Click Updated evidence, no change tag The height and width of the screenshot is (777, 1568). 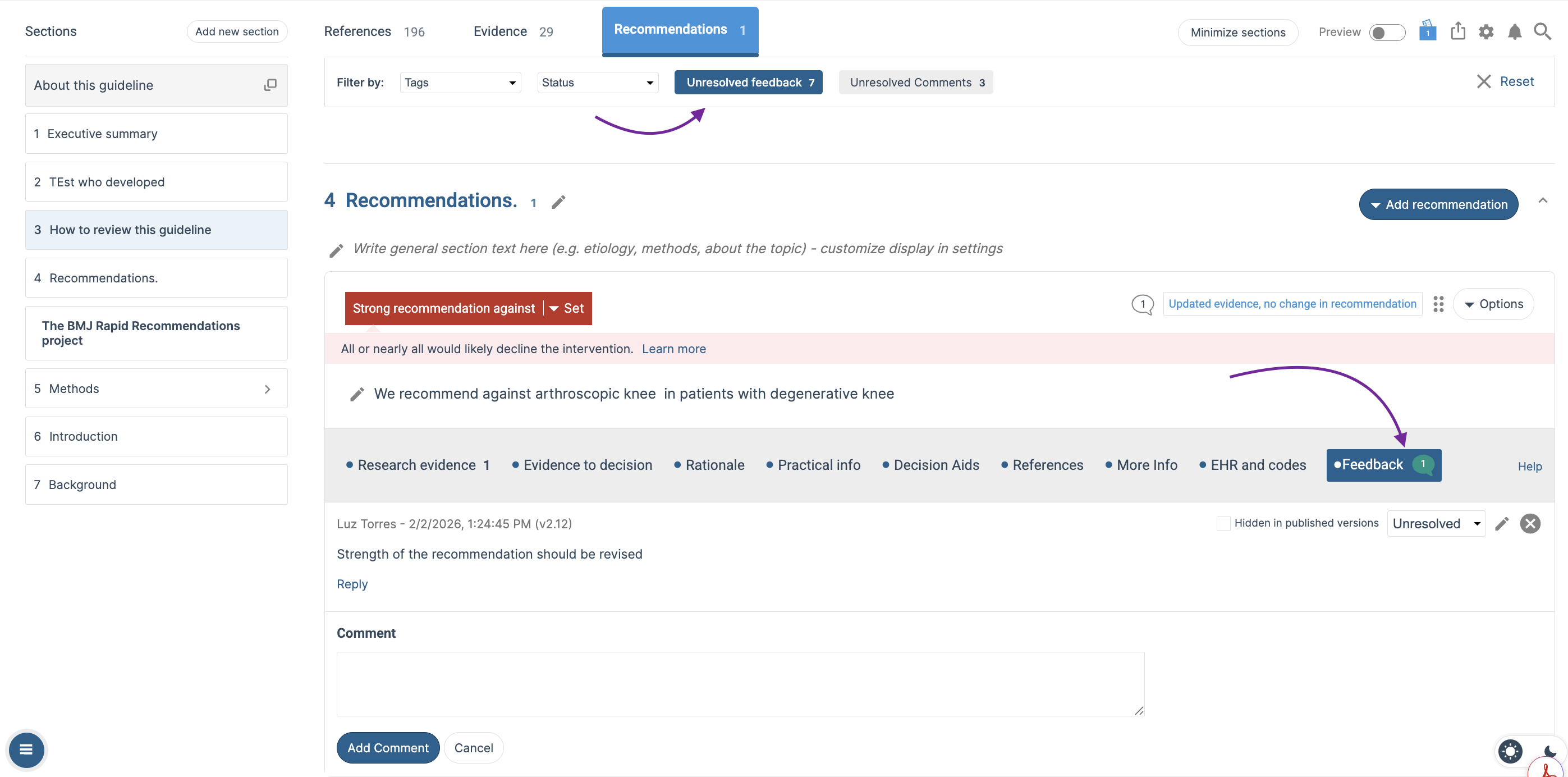point(1292,304)
